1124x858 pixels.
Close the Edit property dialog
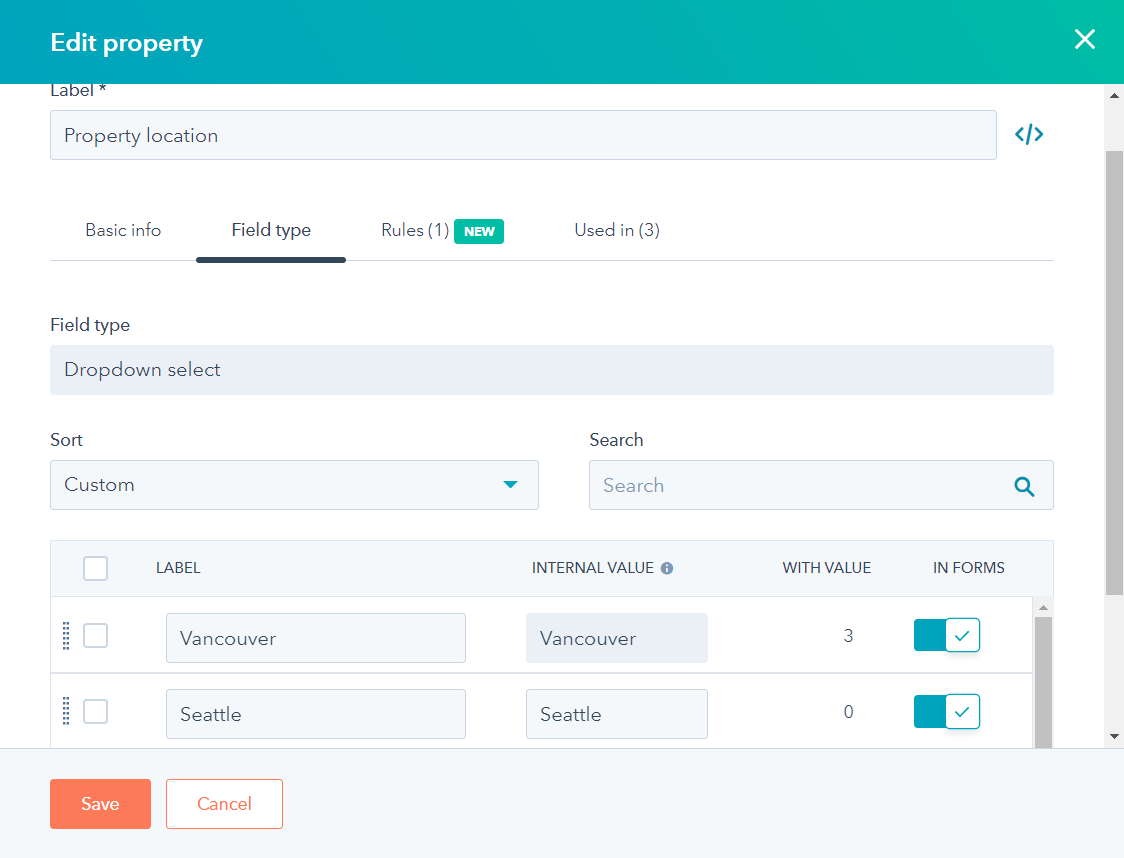1085,40
